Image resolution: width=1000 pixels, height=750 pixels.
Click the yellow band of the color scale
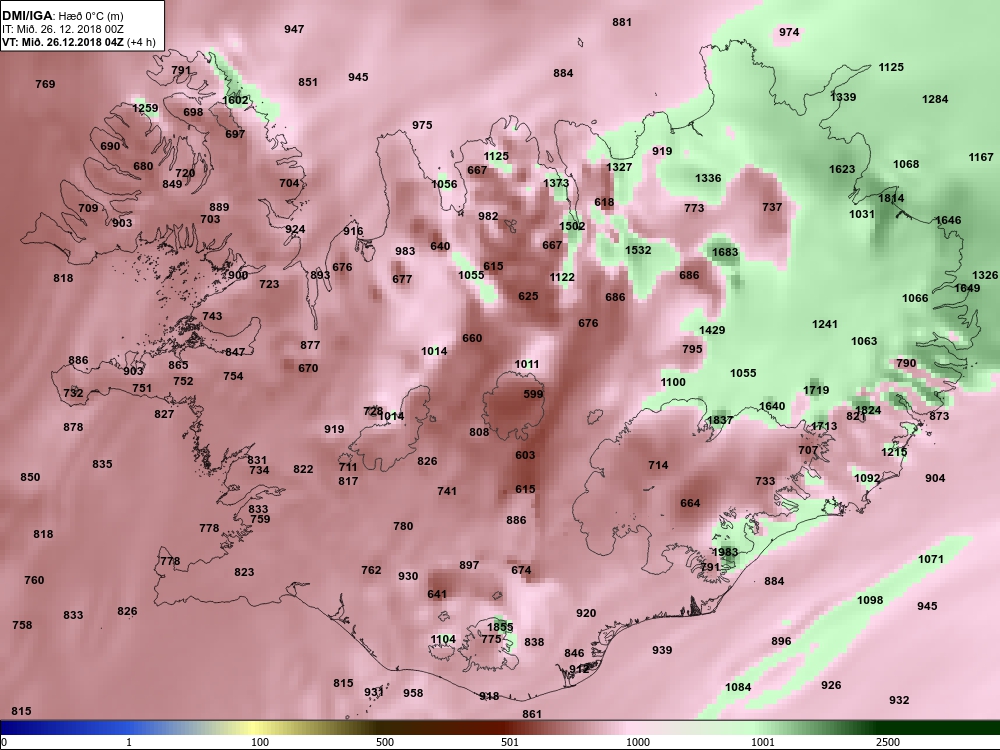[255, 728]
